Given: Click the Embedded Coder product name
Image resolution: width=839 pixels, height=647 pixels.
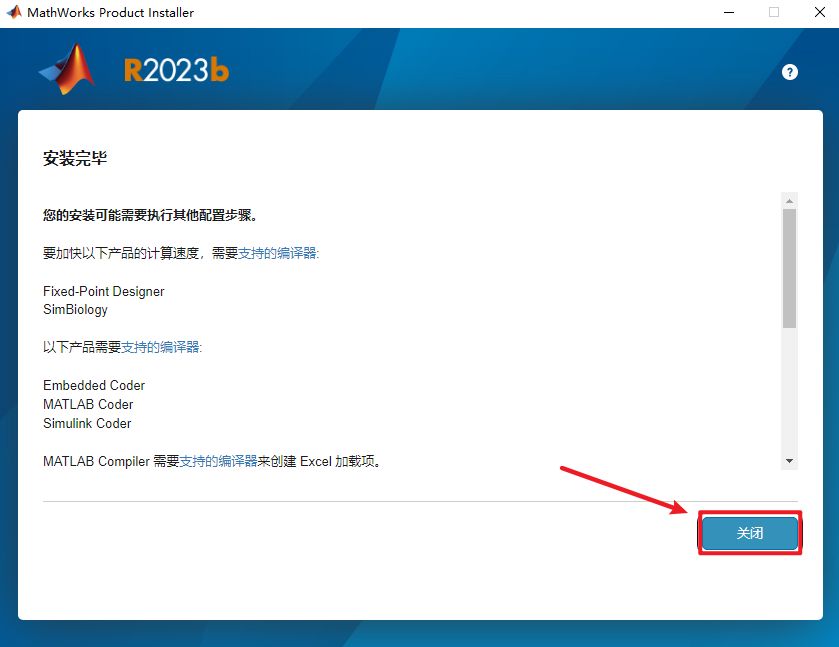Looking at the screenshot, I should (94, 385).
